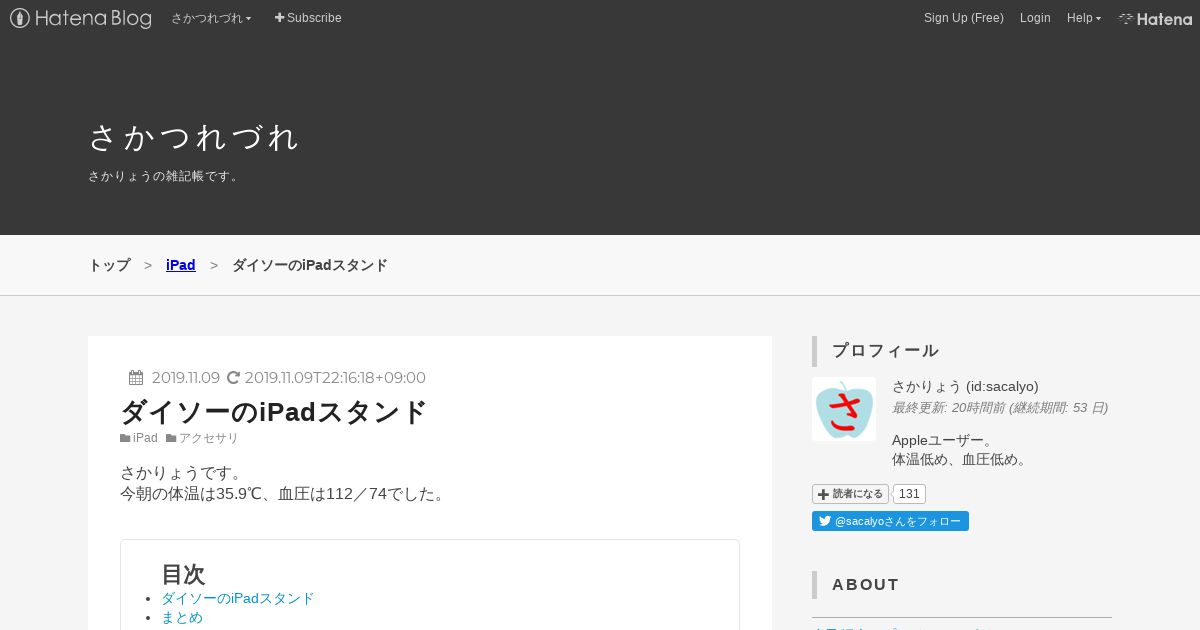The image size is (1200, 630).
Task: Go to the Login page
Action: pos(1035,18)
